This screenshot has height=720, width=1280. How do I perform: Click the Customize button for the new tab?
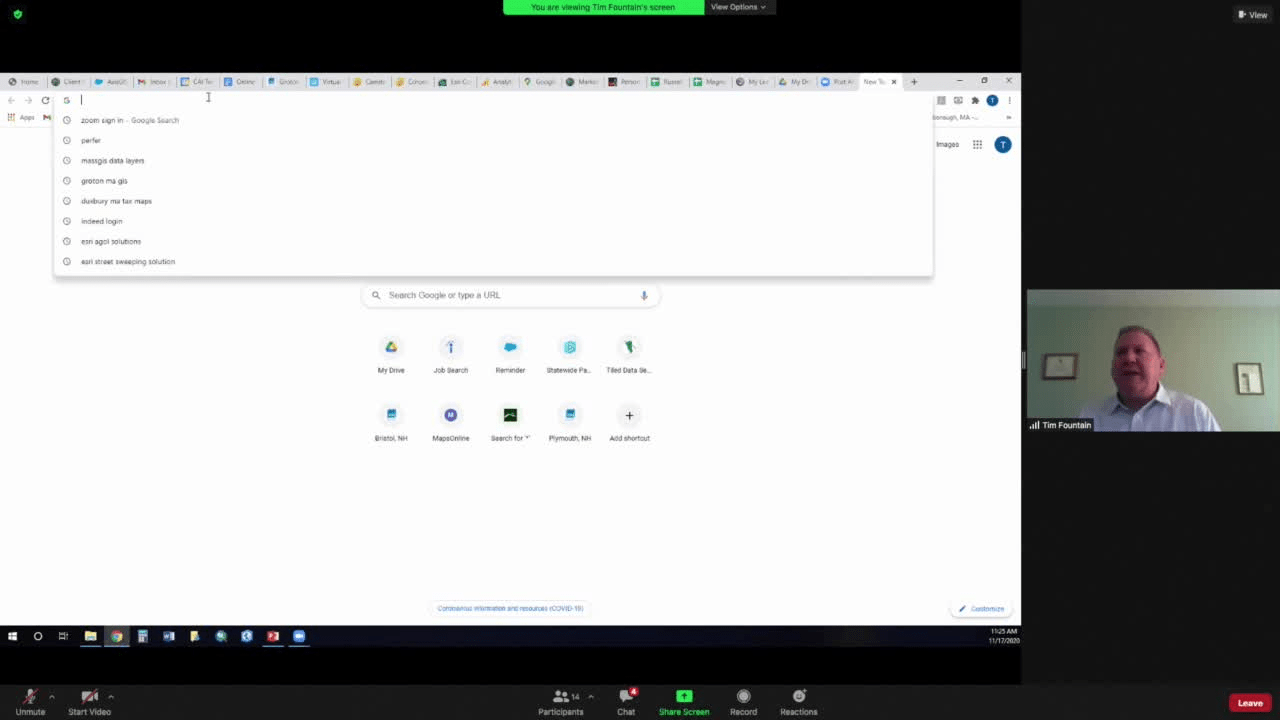tap(981, 608)
